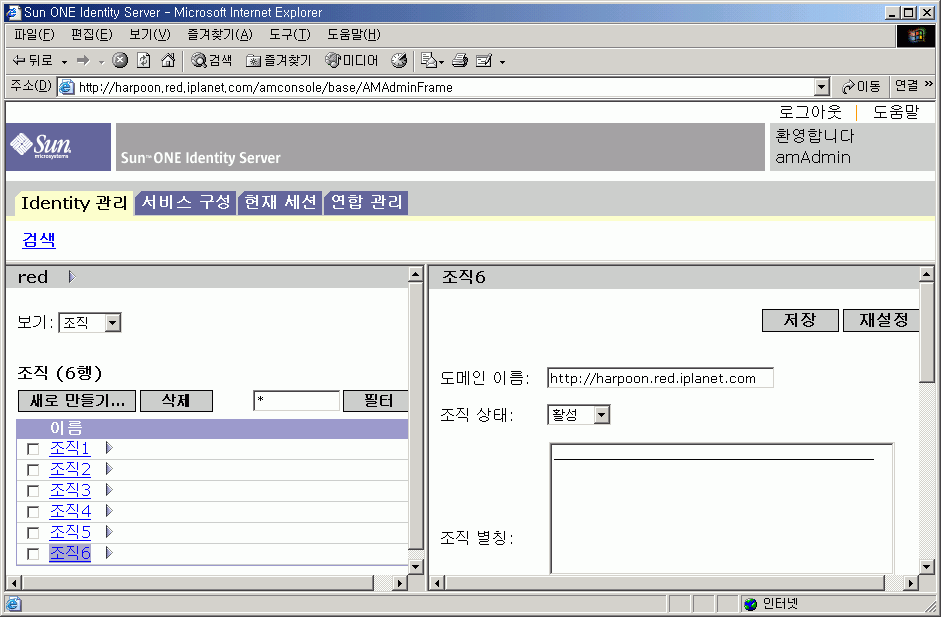Viewport: 941px width, 617px height.
Task: Open the Back button history dropdown arrow
Action: pyautogui.click(x=64, y=61)
